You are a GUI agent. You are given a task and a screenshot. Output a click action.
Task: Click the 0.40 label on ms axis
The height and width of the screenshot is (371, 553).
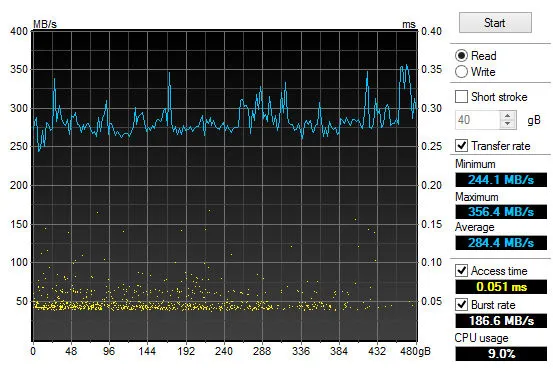pyautogui.click(x=431, y=31)
